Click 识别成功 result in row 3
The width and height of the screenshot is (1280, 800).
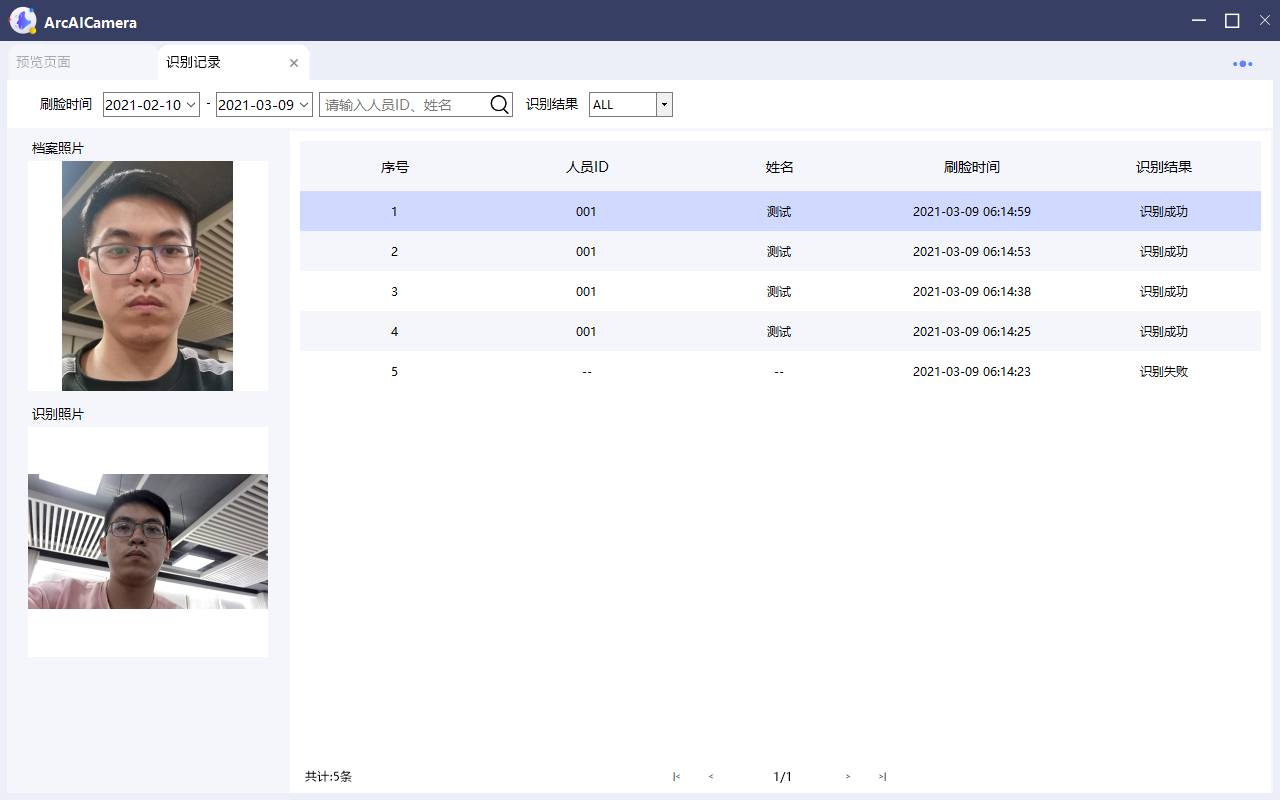(x=1163, y=291)
